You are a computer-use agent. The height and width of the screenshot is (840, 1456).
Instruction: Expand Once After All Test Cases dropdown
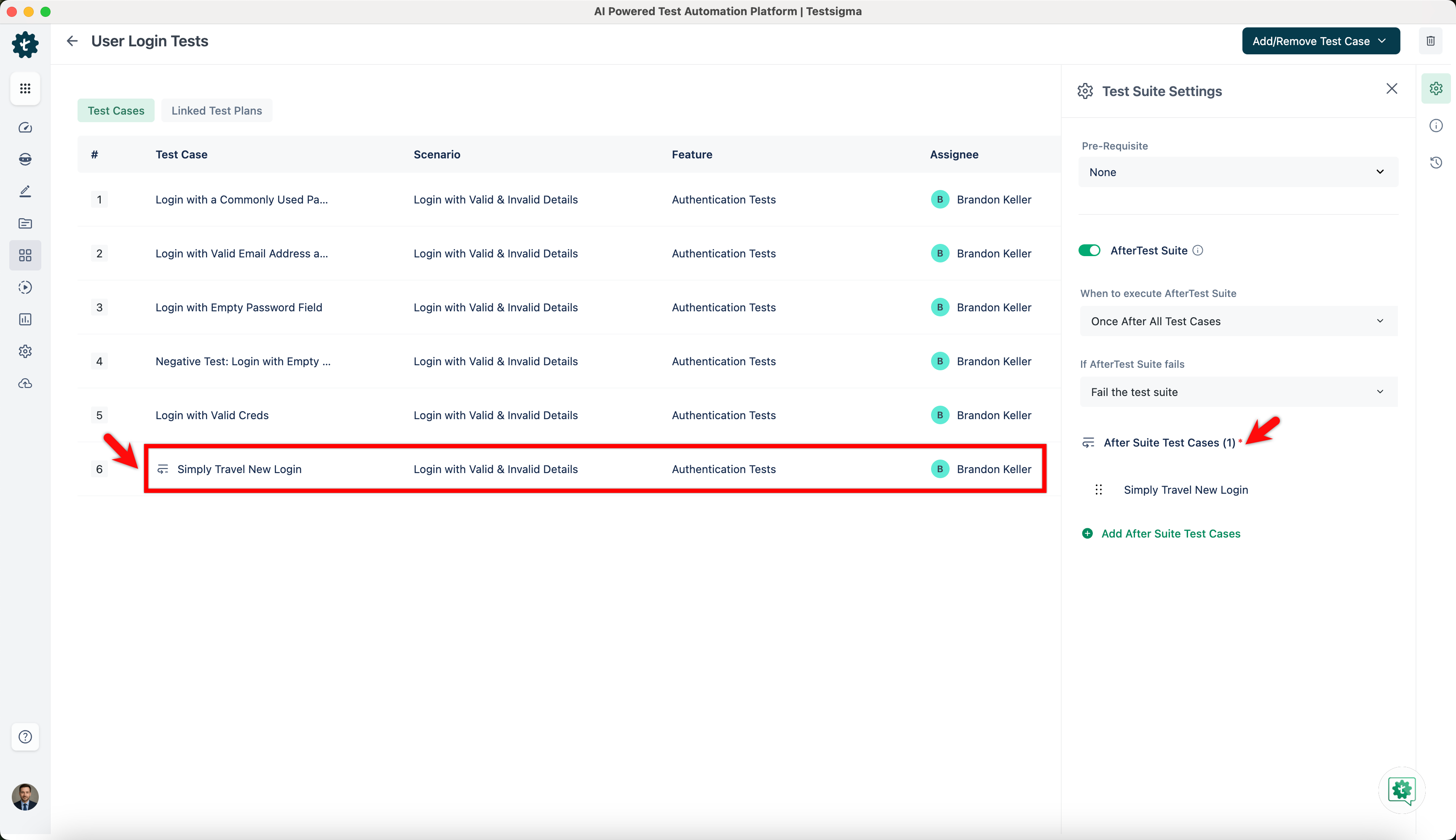[x=1237, y=321]
